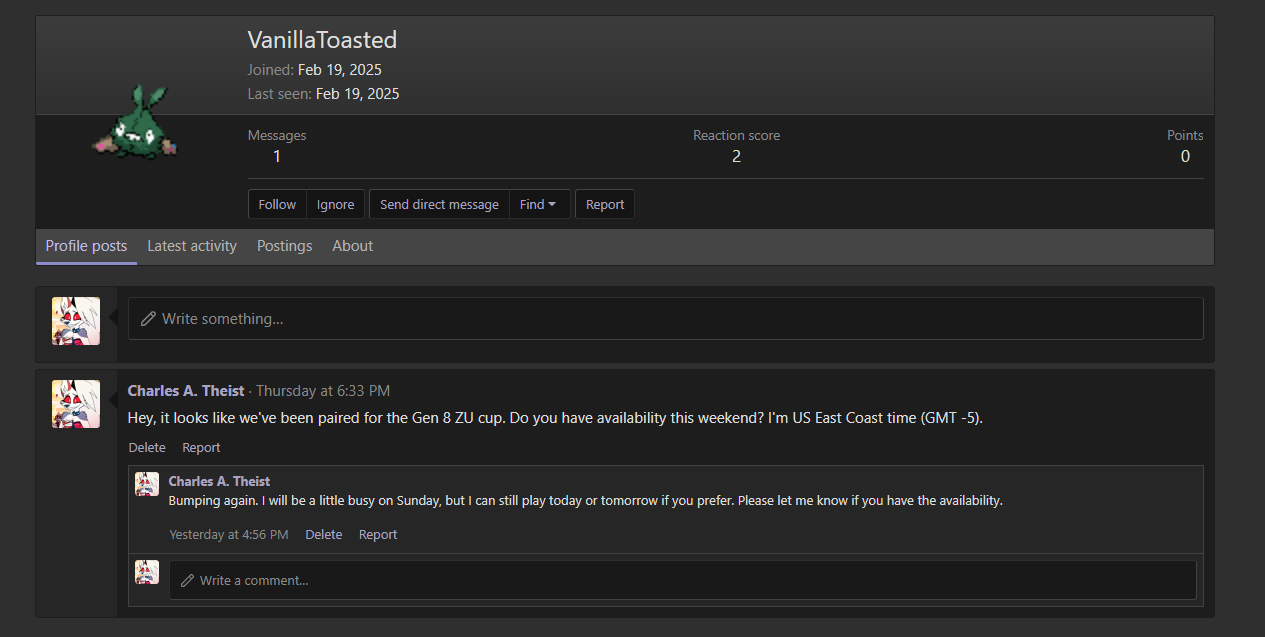The width and height of the screenshot is (1265, 637).
Task: Click into the Write something field
Action: point(665,319)
